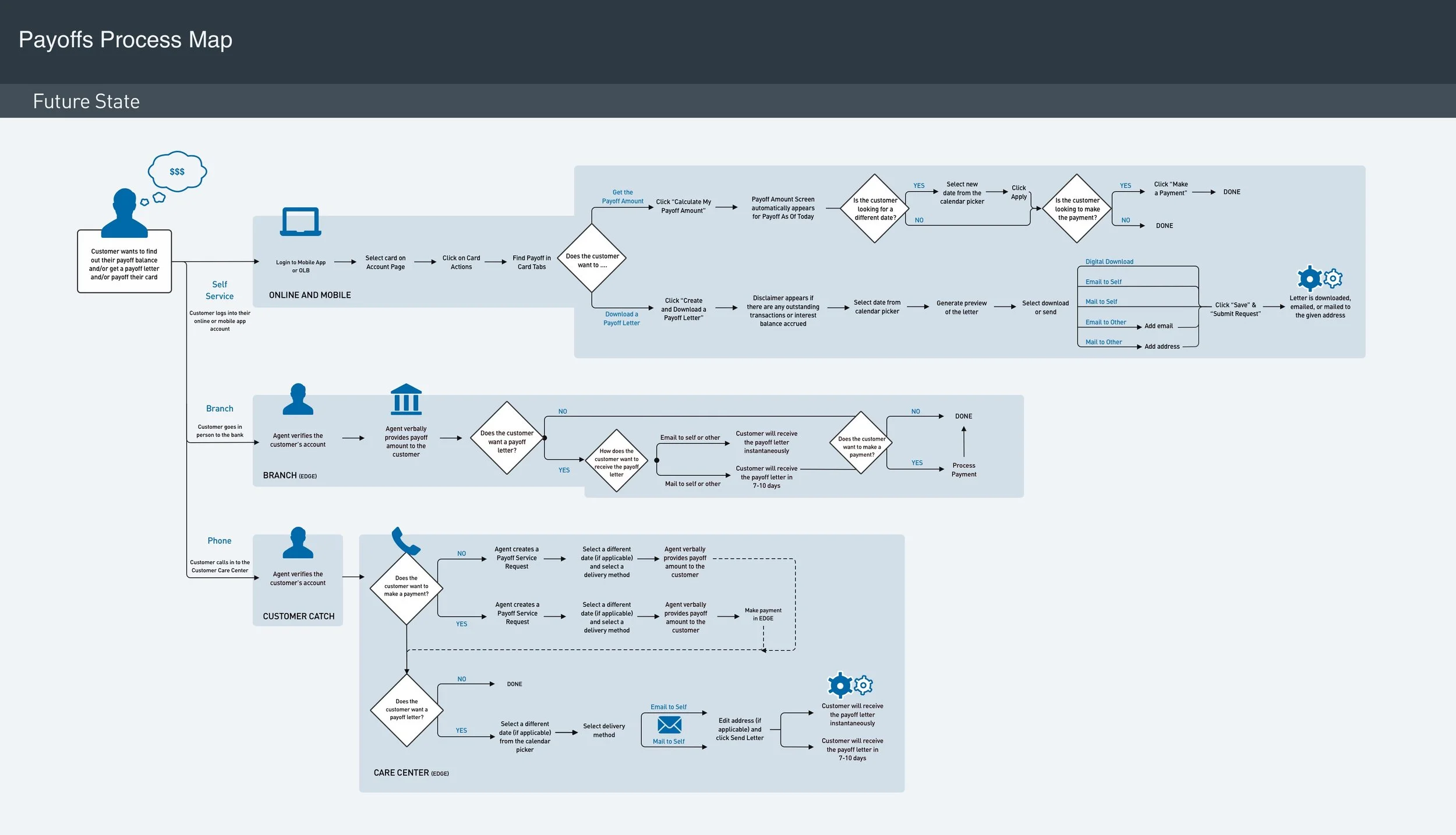
Task: Click the envelope icon near Email to Self
Action: click(669, 724)
